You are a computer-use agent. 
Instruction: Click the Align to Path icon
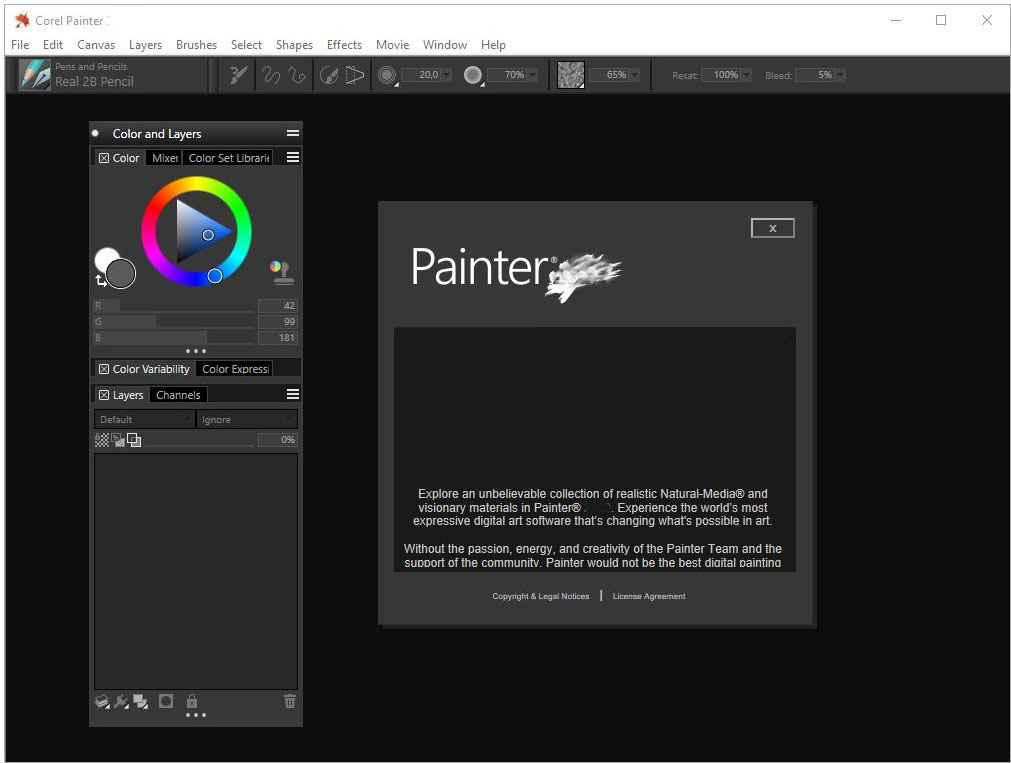[x=329, y=75]
